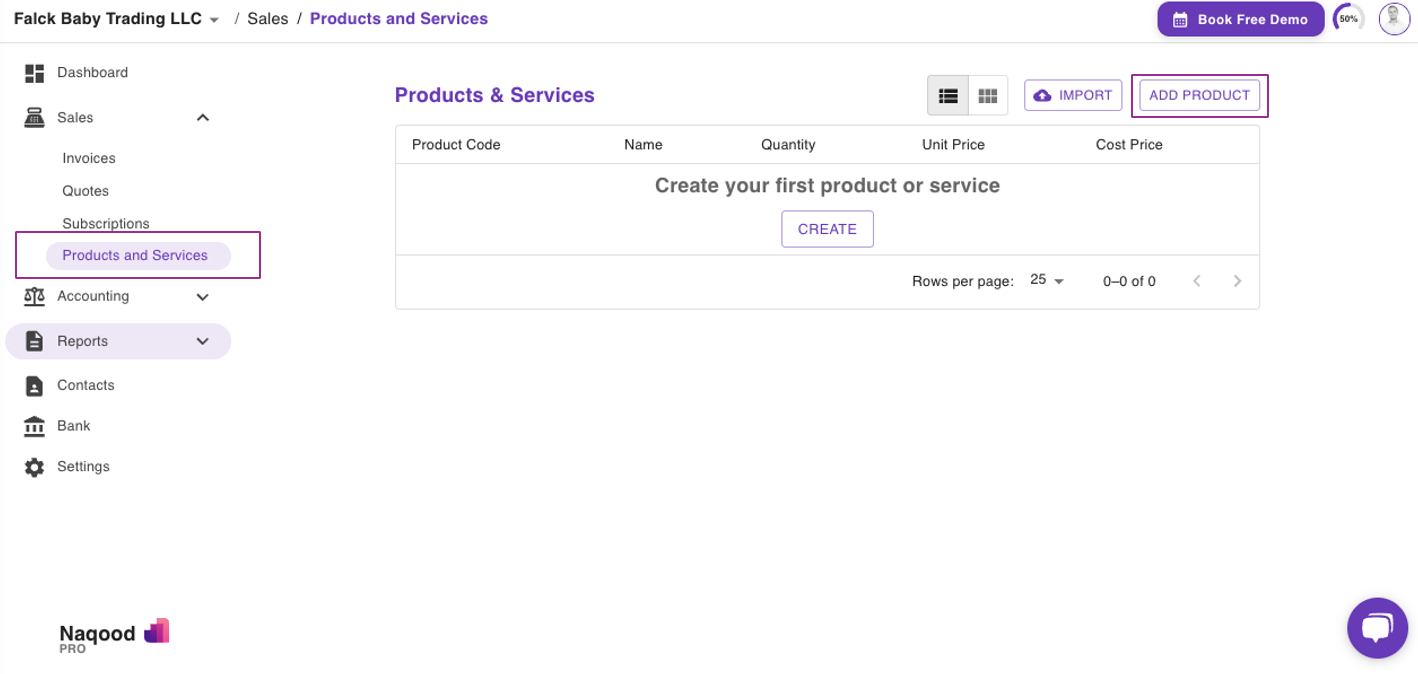The height and width of the screenshot is (674, 1418).
Task: Open Settings via gear icon
Action: [x=35, y=467]
